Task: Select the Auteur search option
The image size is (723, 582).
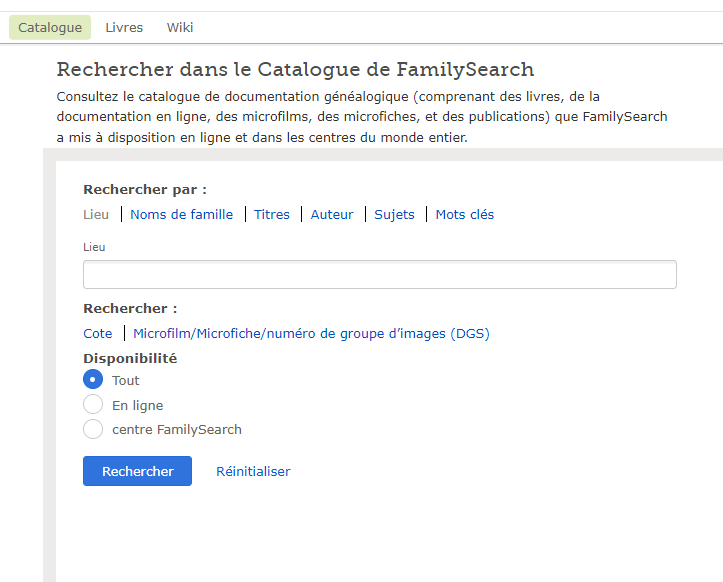Action: (x=332, y=214)
